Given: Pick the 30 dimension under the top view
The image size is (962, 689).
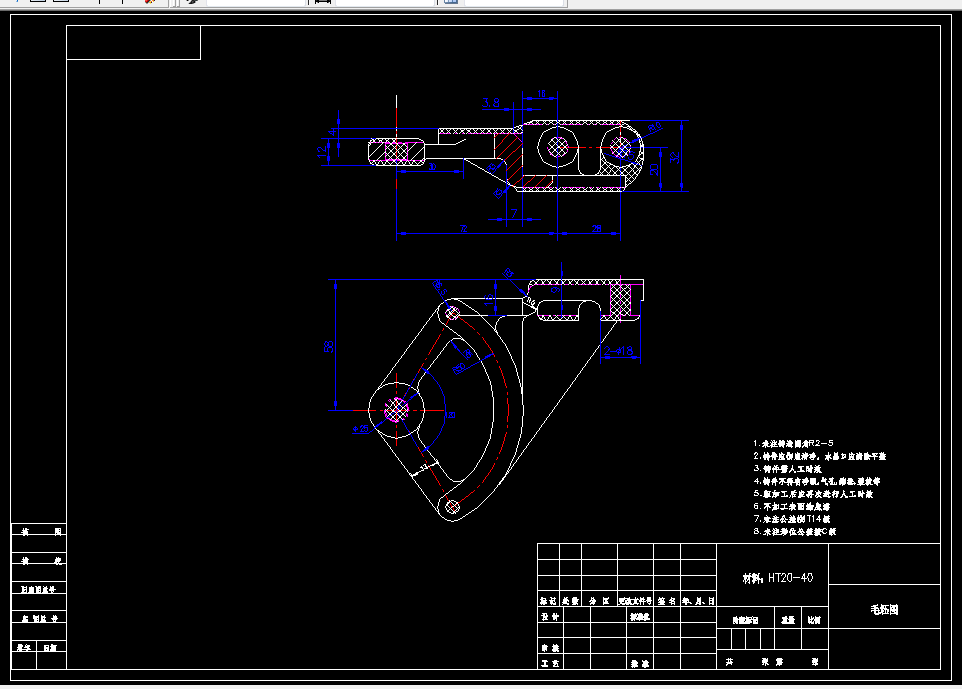Looking at the screenshot, I should pos(432,167).
